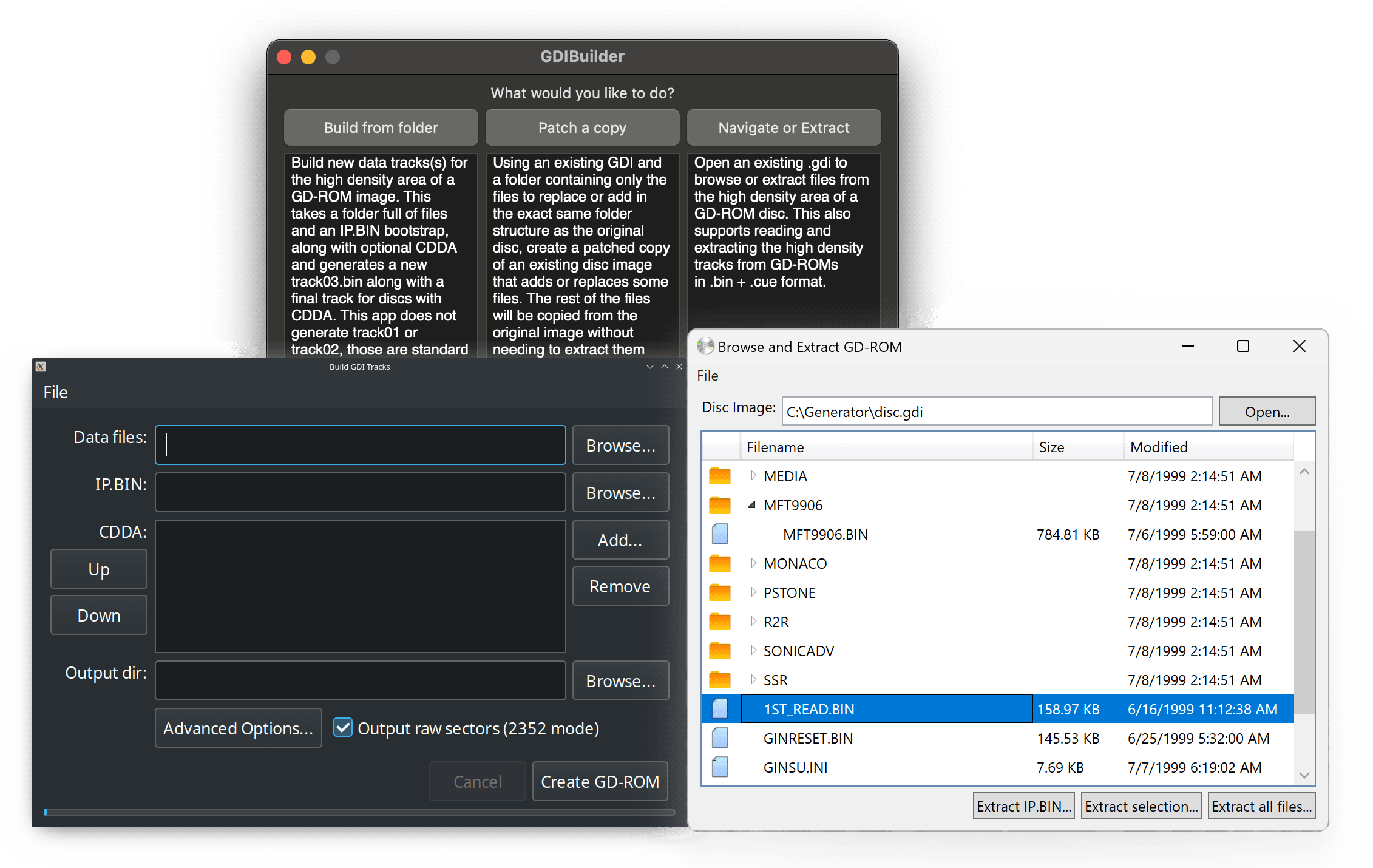Maximize the Browse and Extract GD-ROM window
Viewport: 1373px width, 868px height.
(x=1243, y=346)
